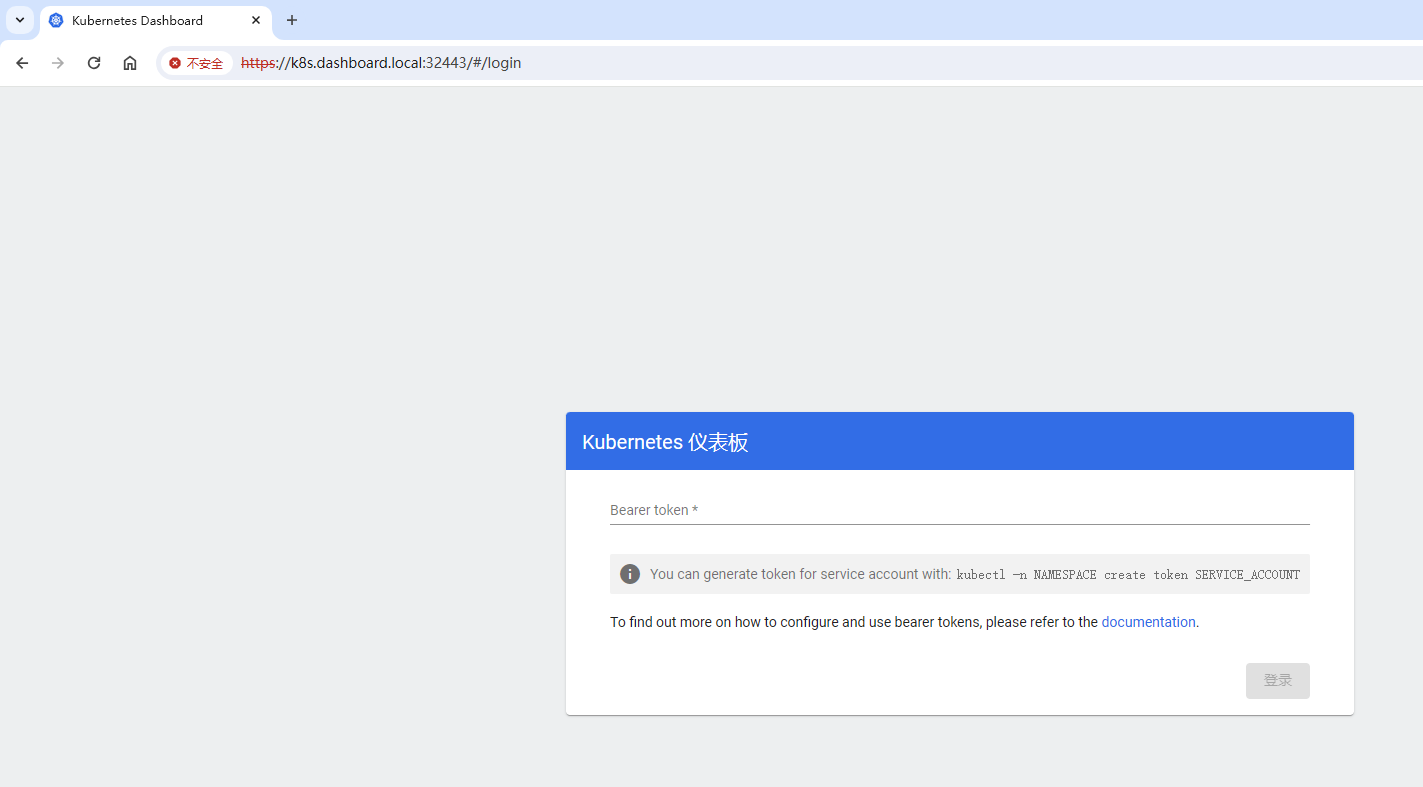The height and width of the screenshot is (787, 1423).
Task: Open the tab search chevron dropdown
Action: 19,20
